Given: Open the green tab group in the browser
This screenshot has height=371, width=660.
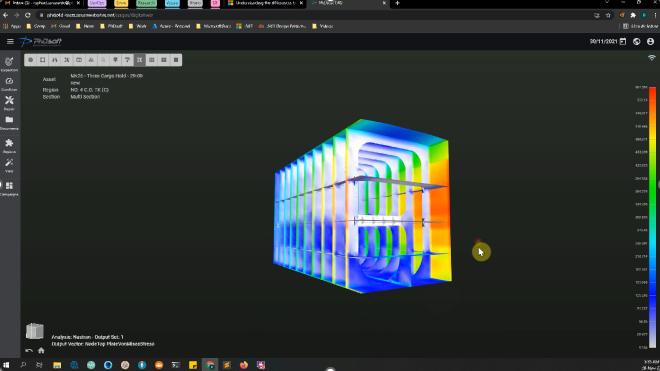Looking at the screenshot, I should tap(146, 3).
